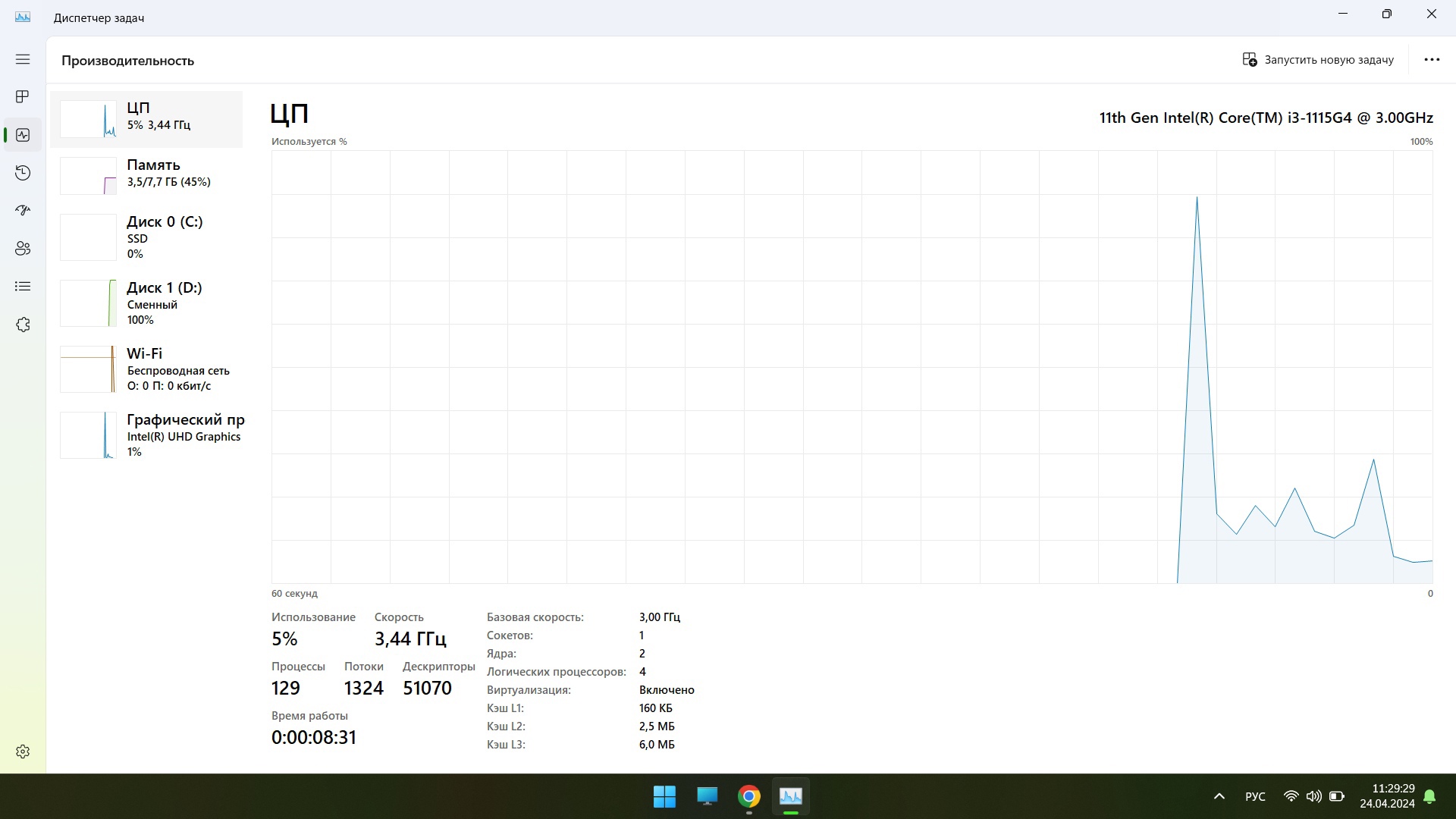Open the Details page list icon
Screen dimensions: 1456x819
(x=23, y=286)
